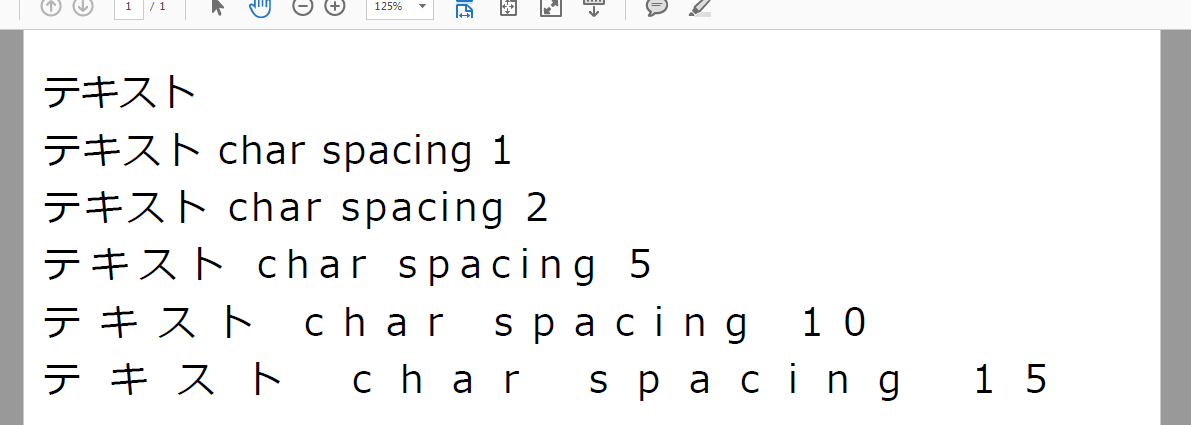Click the first line with only 'テキスト'
The height and width of the screenshot is (425, 1191).
point(120,93)
